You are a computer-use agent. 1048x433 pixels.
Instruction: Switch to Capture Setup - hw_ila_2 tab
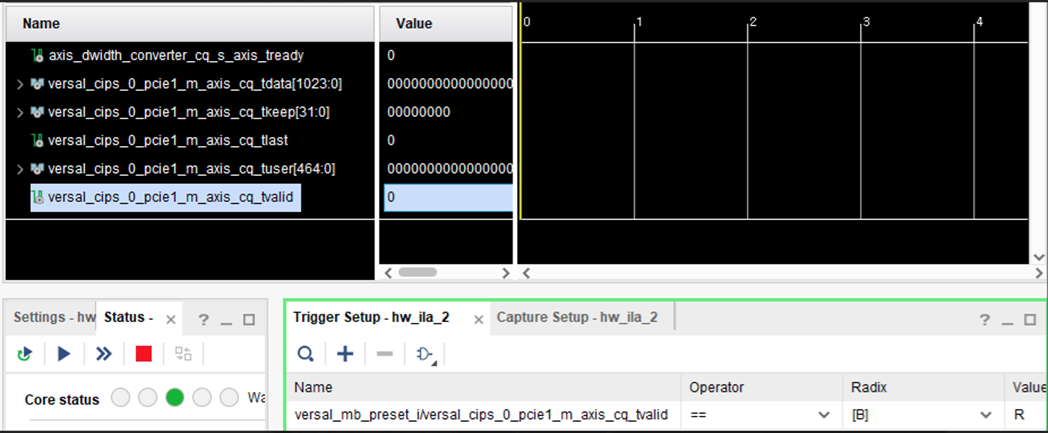[577, 317]
